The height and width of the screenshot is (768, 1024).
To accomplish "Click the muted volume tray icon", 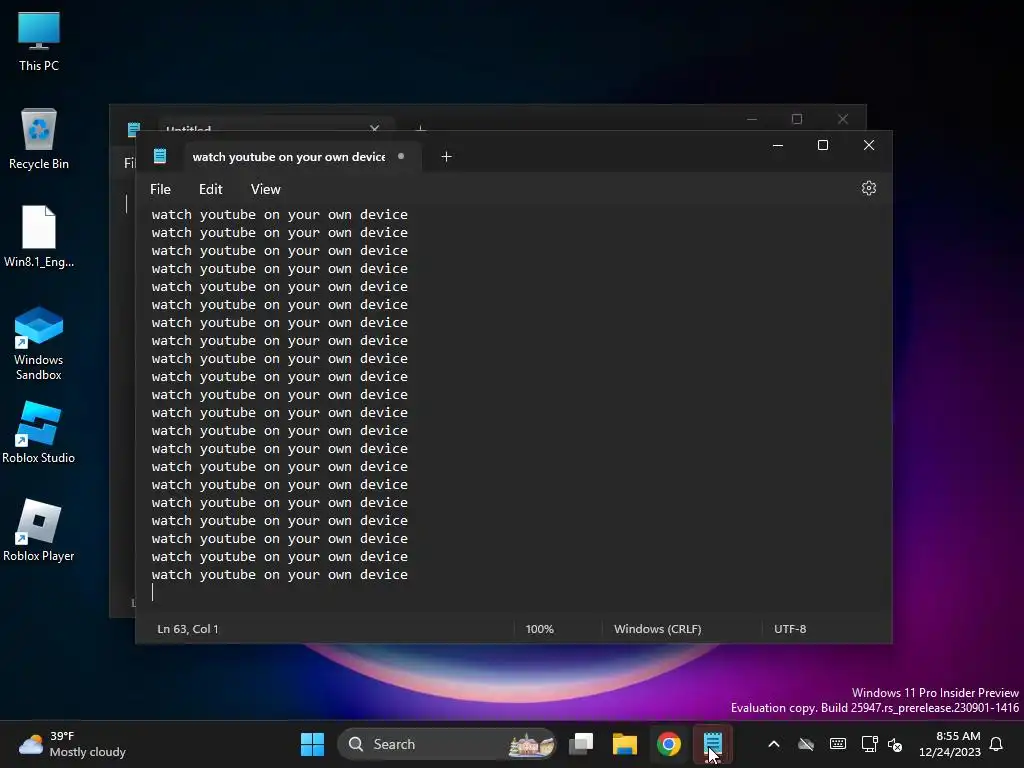I will (x=895, y=744).
